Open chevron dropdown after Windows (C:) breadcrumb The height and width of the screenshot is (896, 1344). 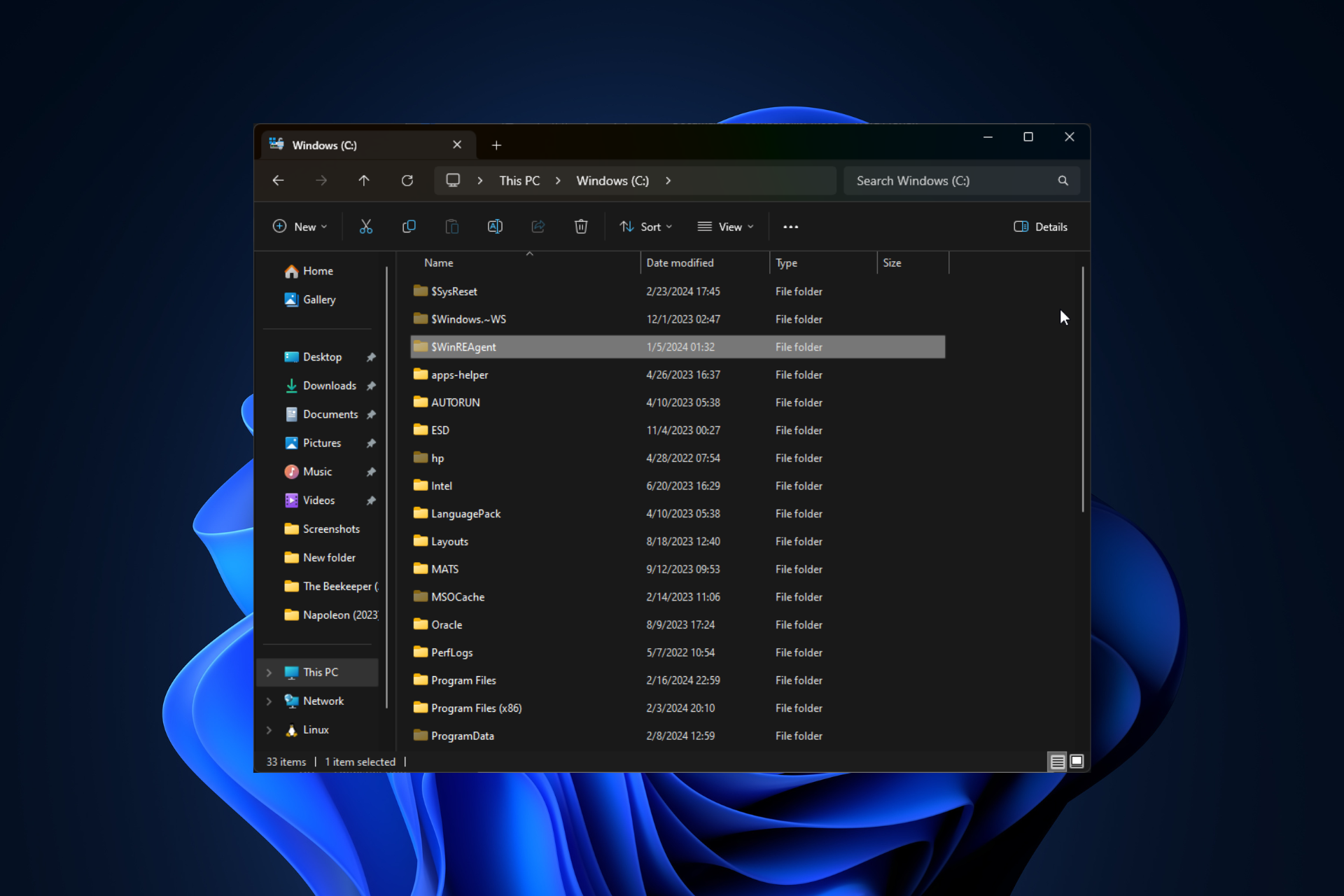click(x=668, y=181)
